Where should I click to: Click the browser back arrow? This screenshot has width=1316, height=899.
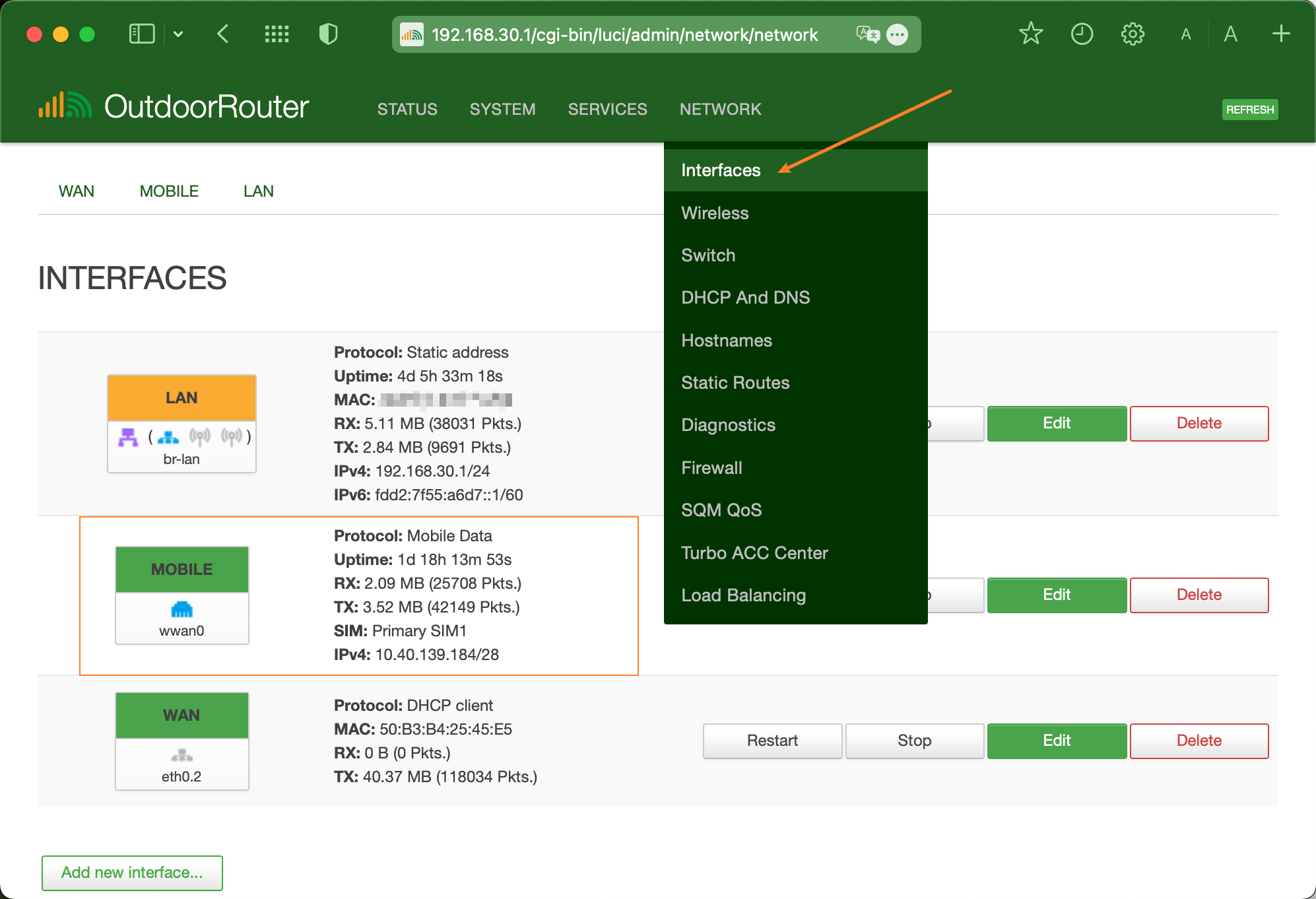[x=223, y=34]
